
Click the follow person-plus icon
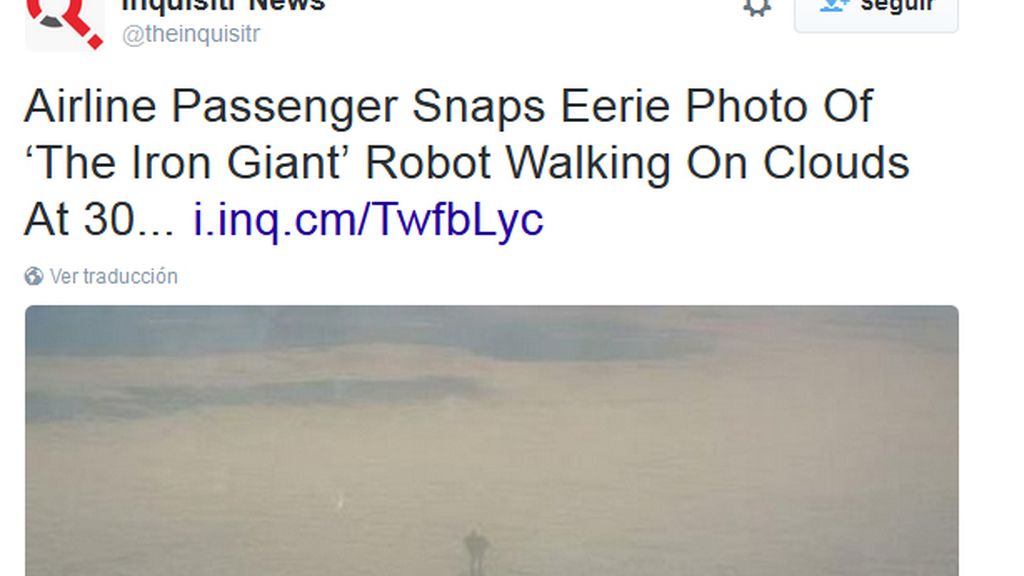(x=834, y=5)
